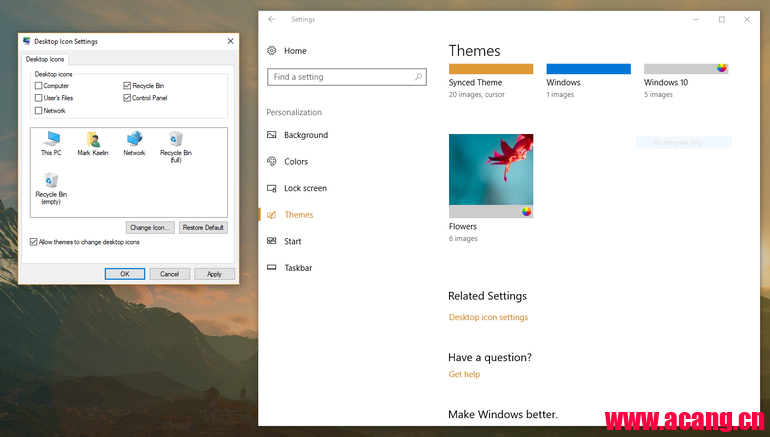Click the color wheel on Windows 10 theme

click(721, 68)
